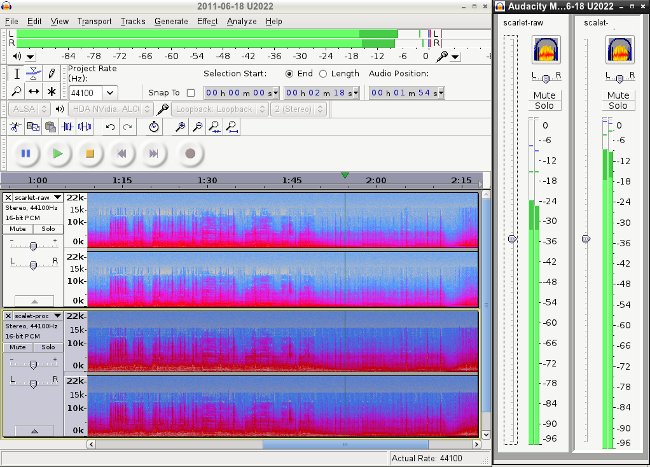The height and width of the screenshot is (467, 650).
Task: Open the Transport menu
Action: [95, 21]
